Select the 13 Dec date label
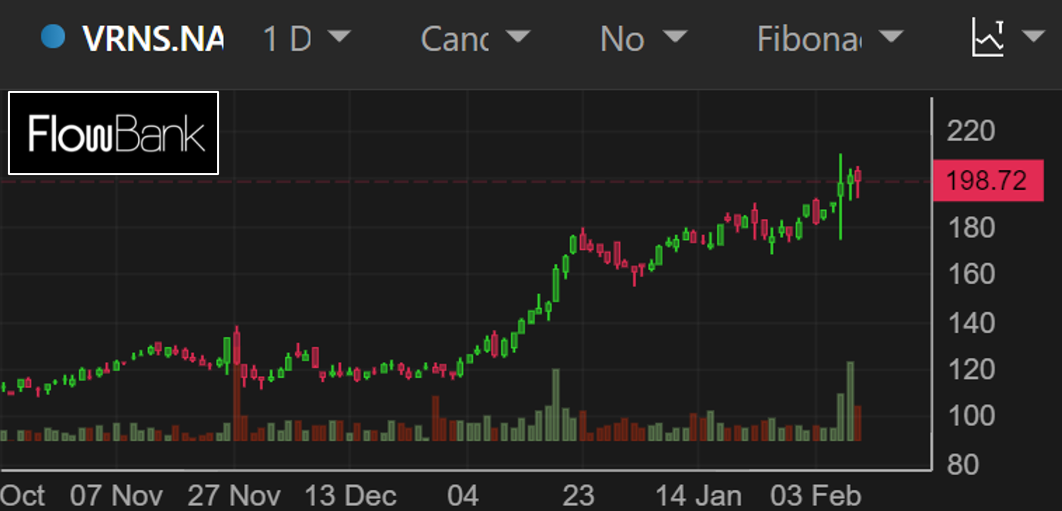The image size is (1062, 511). click(x=349, y=496)
